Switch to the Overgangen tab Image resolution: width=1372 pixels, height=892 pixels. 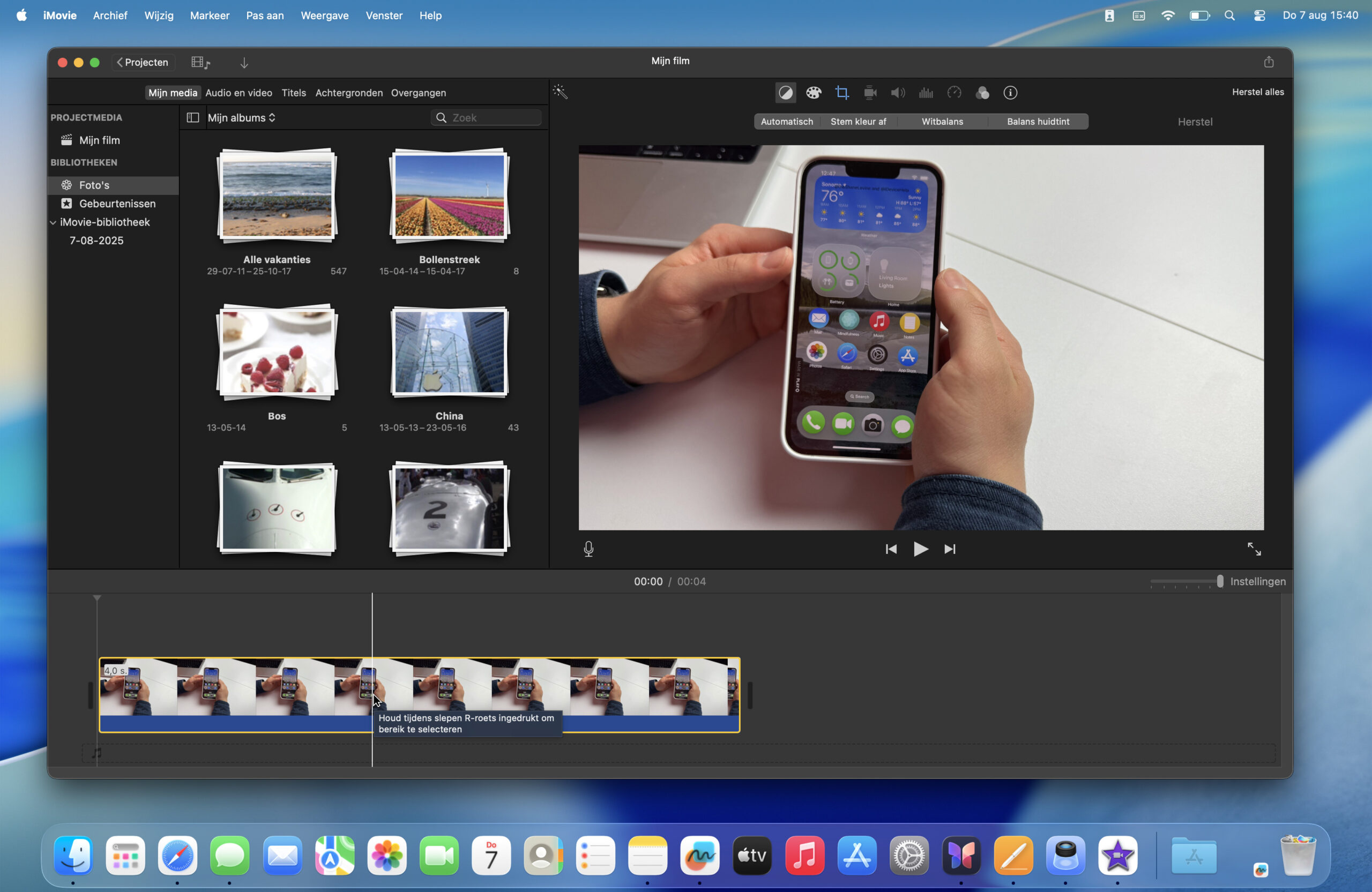[x=418, y=93]
